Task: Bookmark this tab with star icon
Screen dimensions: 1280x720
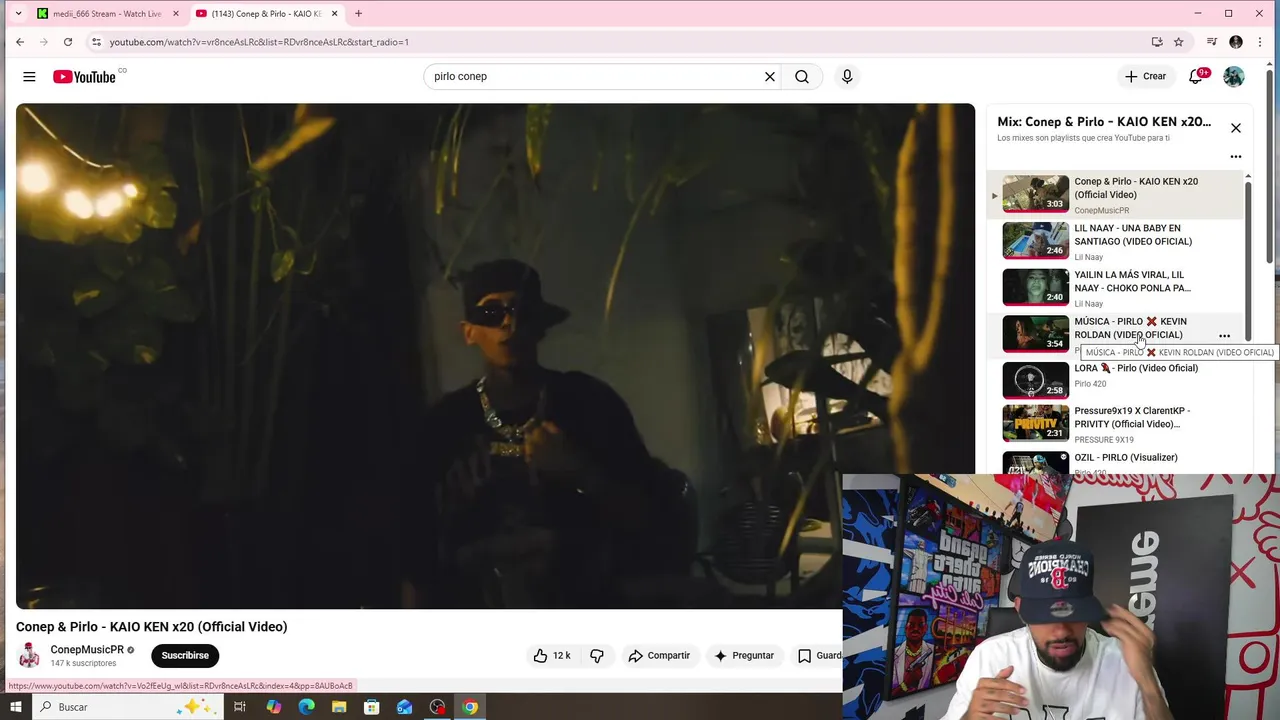Action: coord(1179,42)
